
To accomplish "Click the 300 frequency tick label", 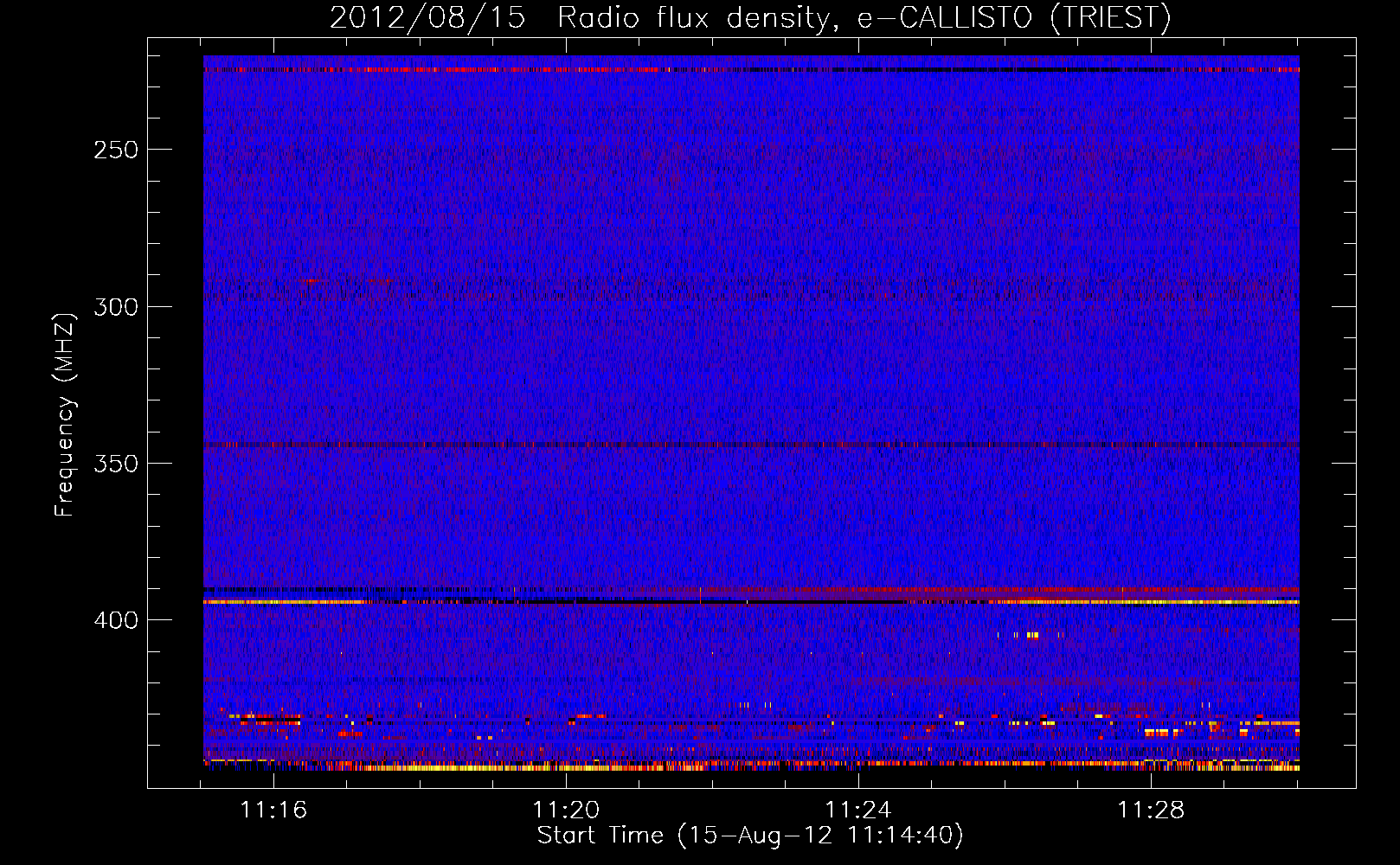I will click(x=115, y=307).
